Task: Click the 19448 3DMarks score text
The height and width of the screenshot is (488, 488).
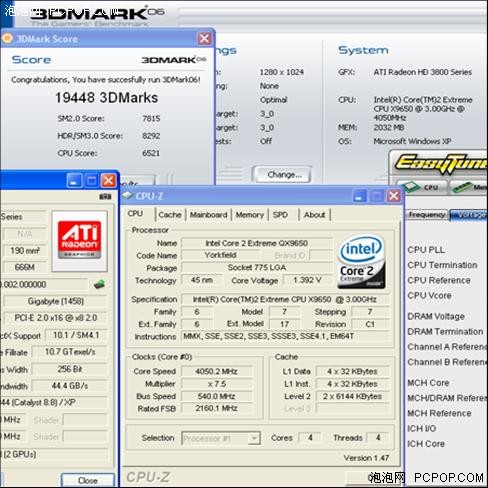Action: coord(106,98)
